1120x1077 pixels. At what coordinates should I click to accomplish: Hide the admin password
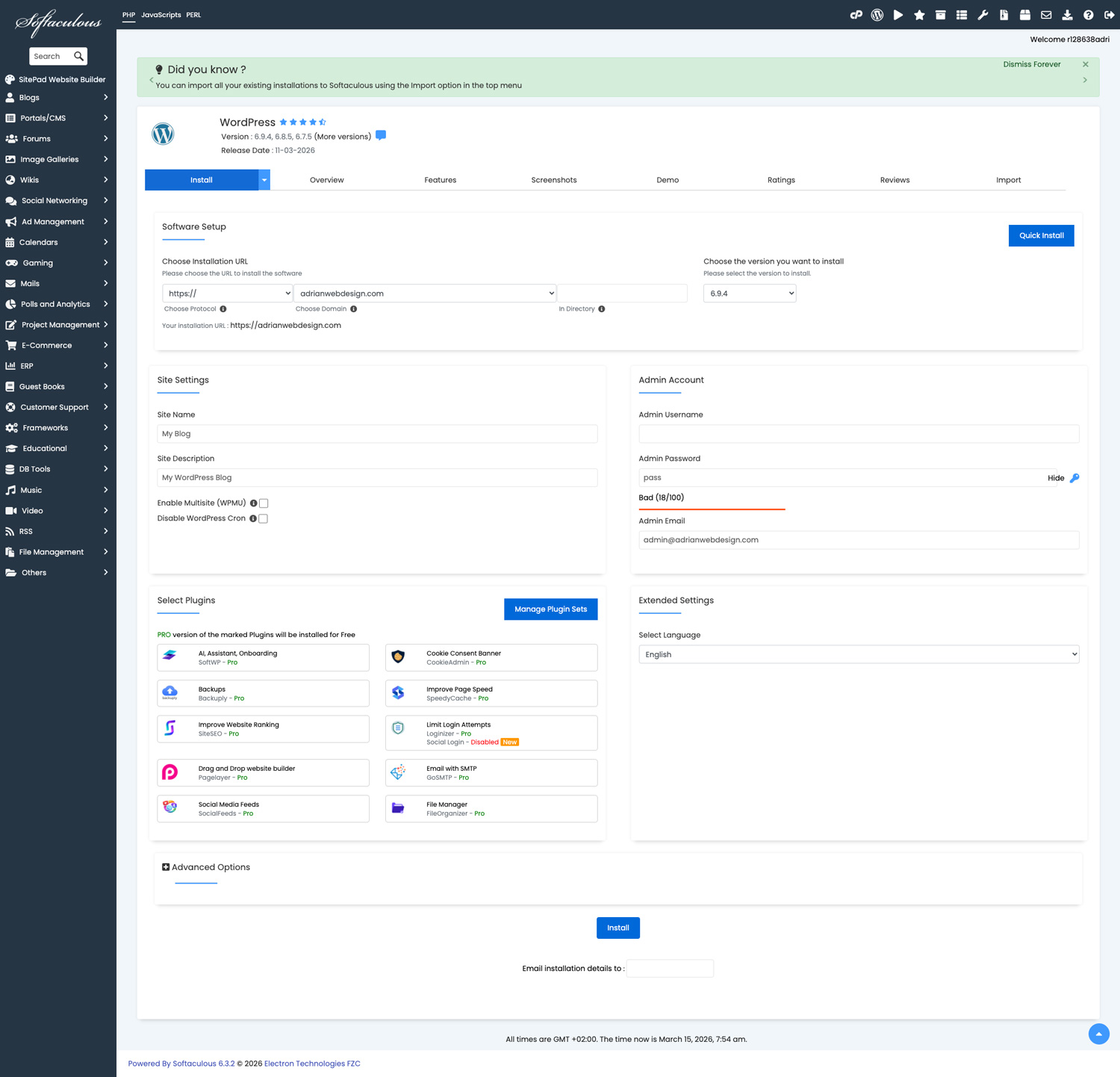pyautogui.click(x=1056, y=478)
